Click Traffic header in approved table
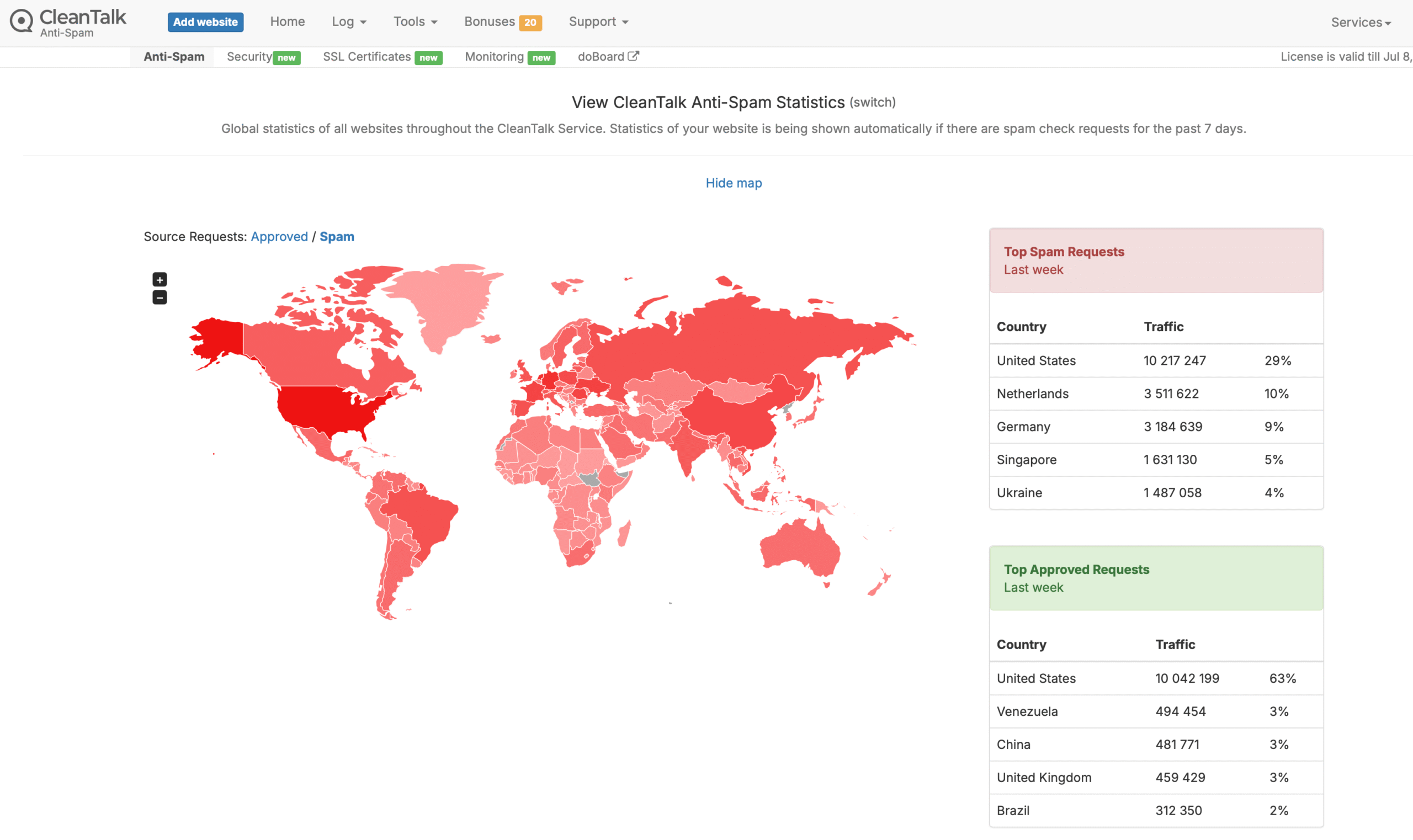 pyautogui.click(x=1175, y=644)
